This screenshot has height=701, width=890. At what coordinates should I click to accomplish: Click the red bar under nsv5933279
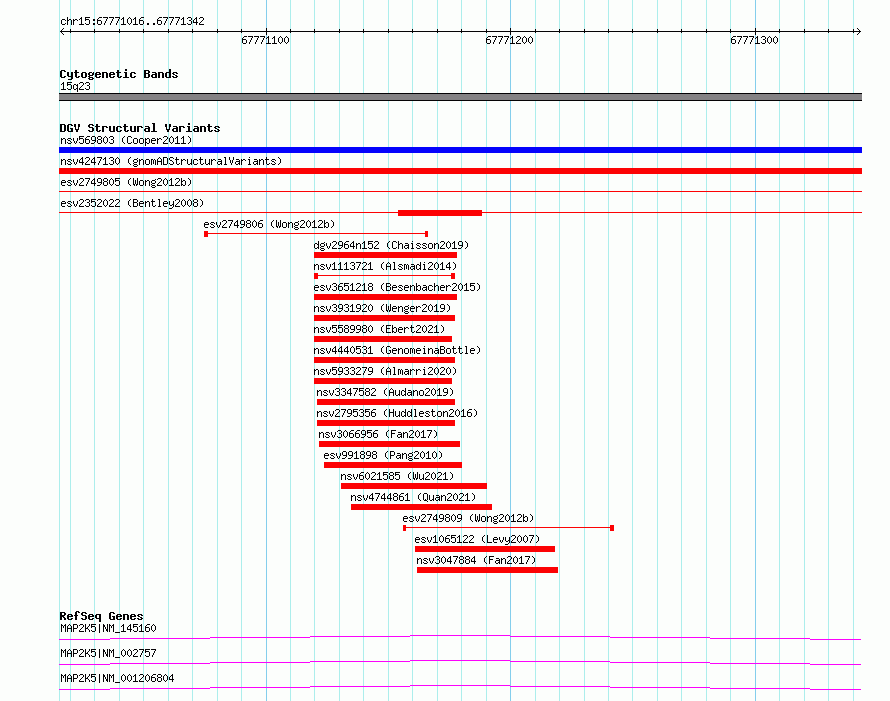coord(383,381)
